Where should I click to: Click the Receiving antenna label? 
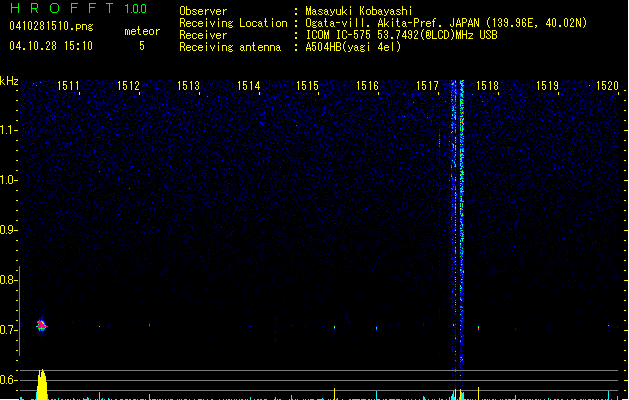230,47
